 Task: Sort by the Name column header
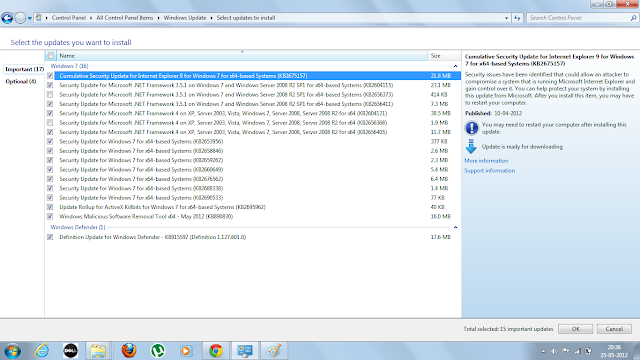point(242,56)
